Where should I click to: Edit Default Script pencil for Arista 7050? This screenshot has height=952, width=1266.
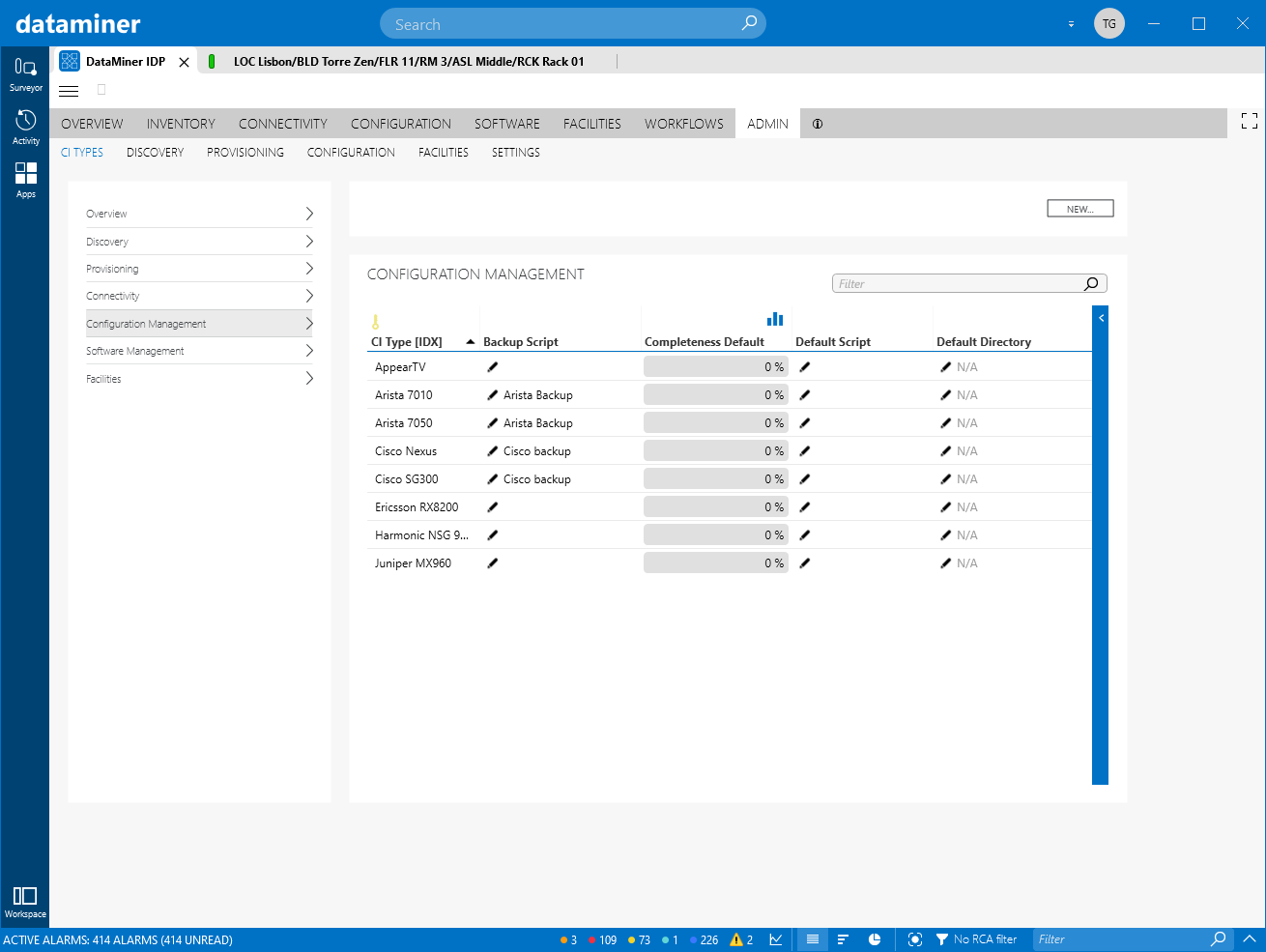point(805,423)
